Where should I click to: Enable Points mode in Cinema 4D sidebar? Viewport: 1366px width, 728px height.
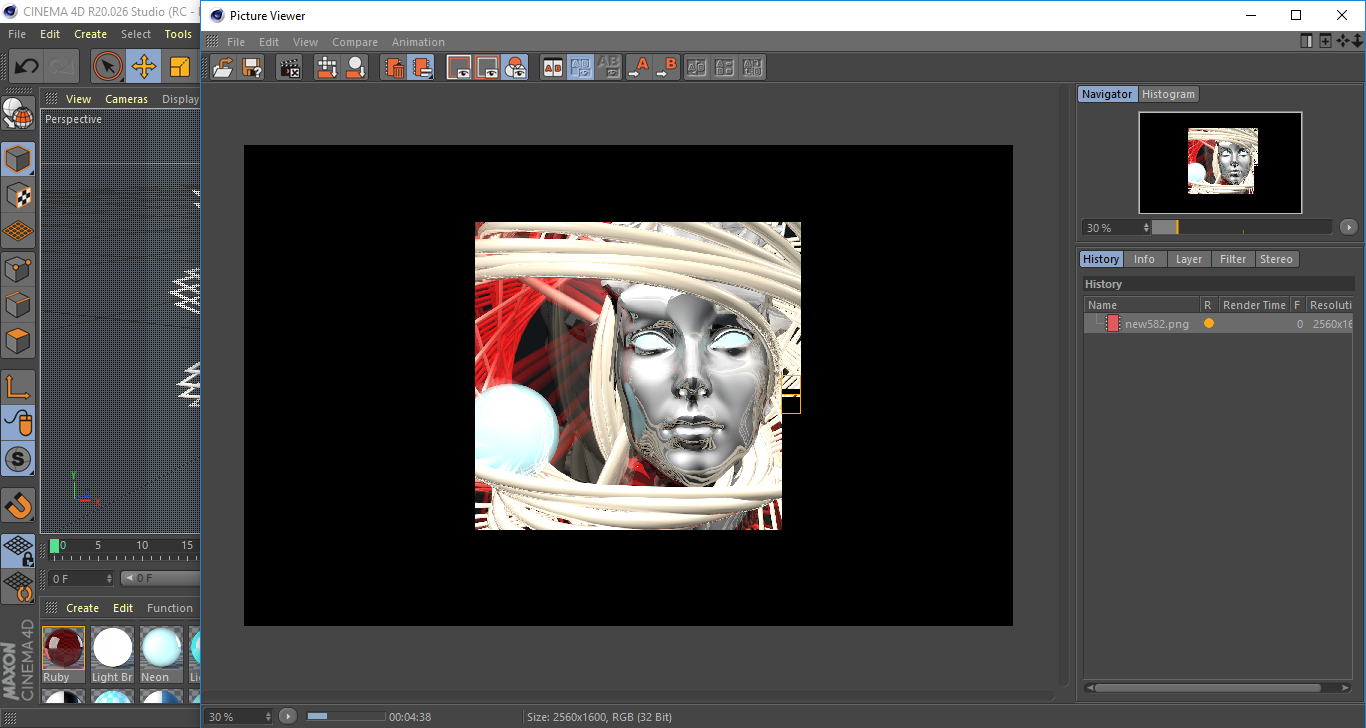(x=18, y=269)
